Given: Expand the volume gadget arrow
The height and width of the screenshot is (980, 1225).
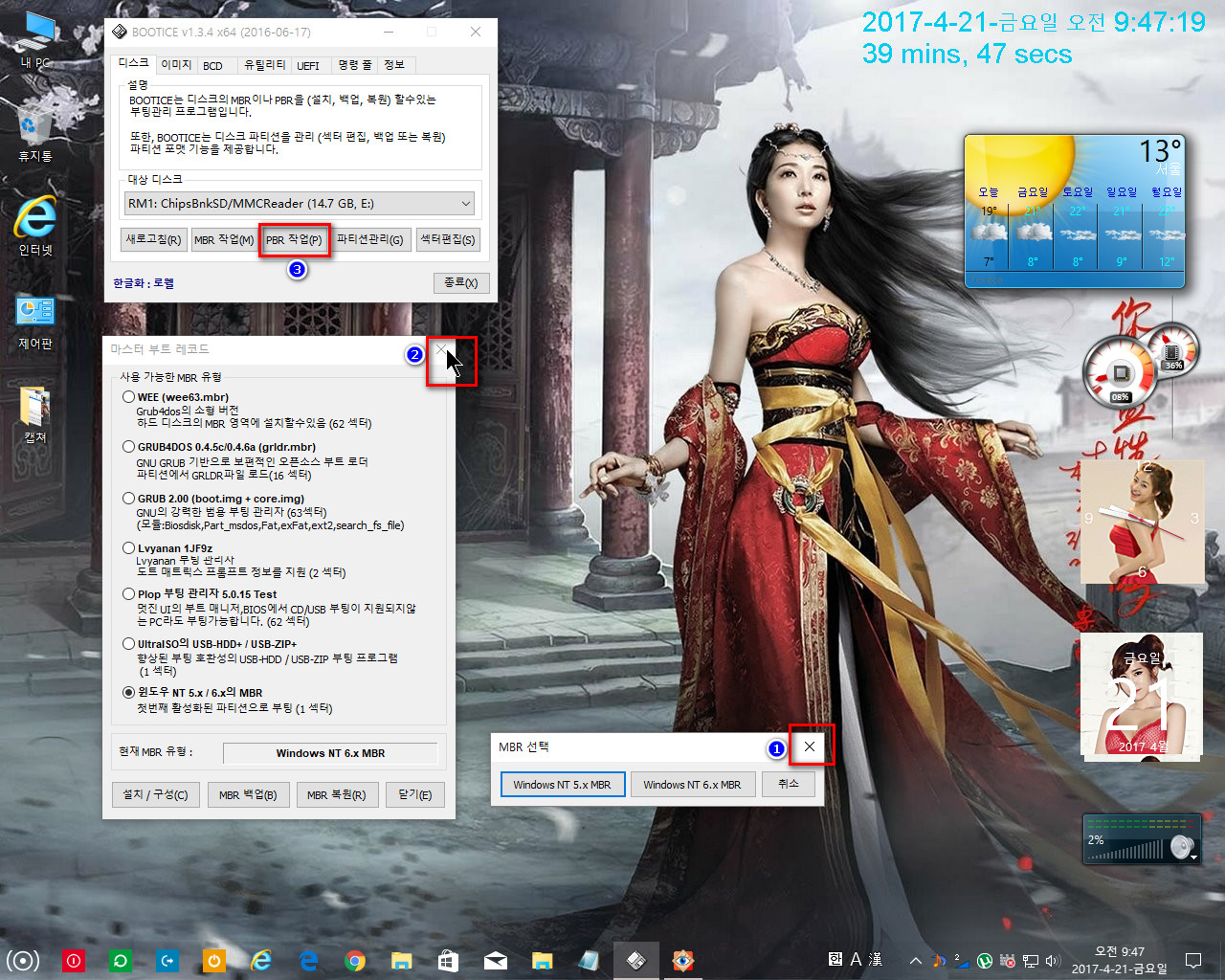Looking at the screenshot, I should pos(1193,857).
